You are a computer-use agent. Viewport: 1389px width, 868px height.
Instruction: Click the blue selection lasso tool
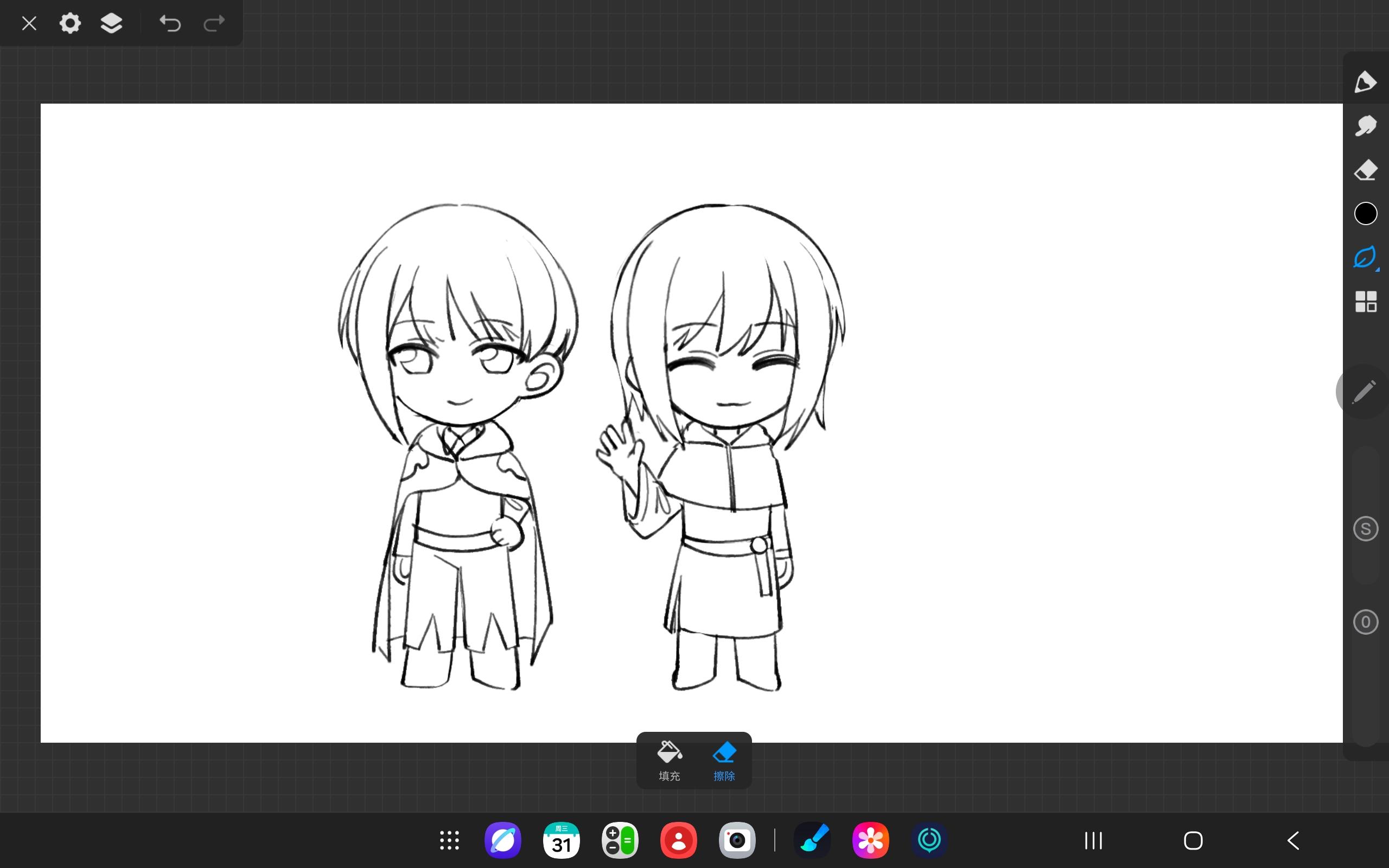click(1365, 257)
